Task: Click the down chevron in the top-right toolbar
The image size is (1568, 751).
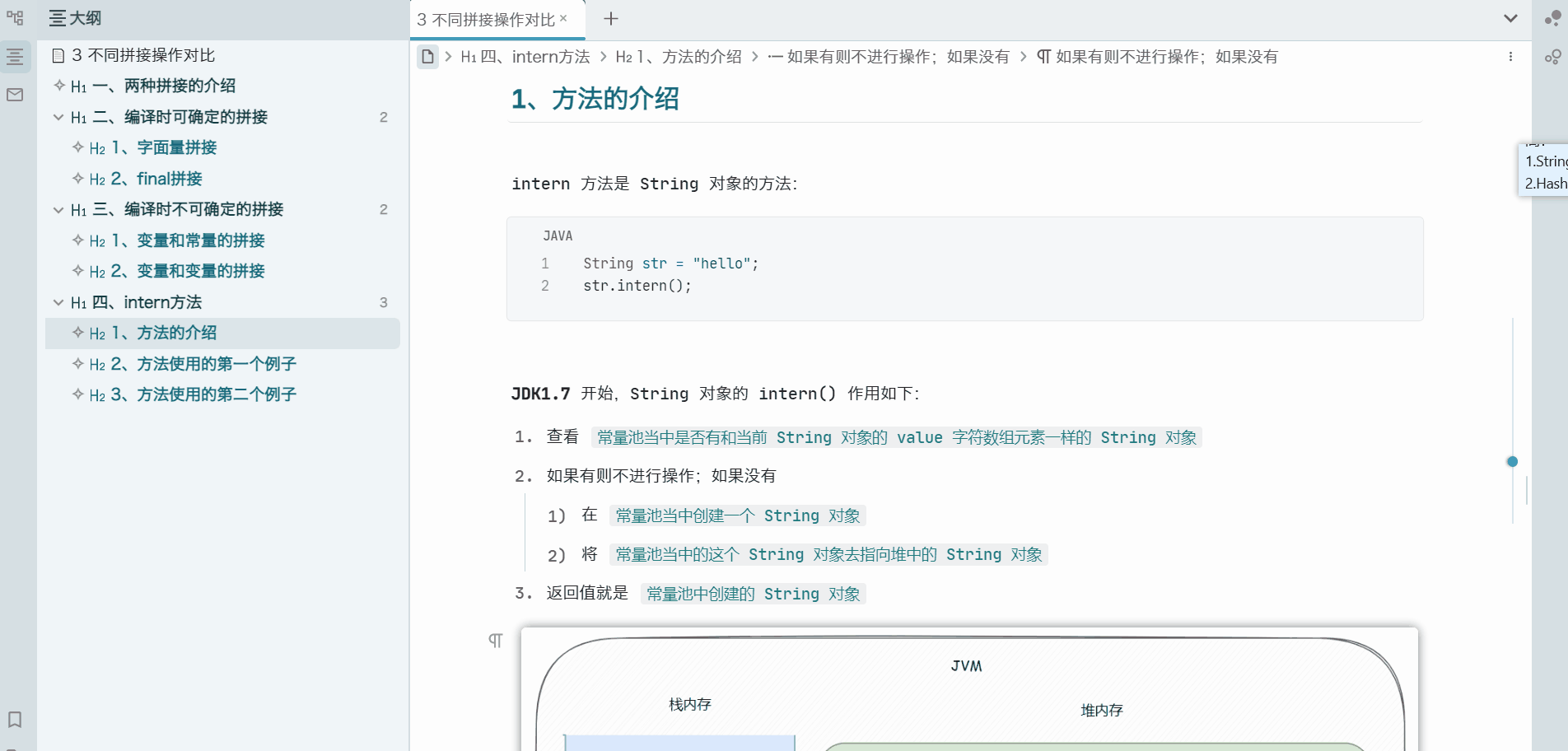Action: point(1510,18)
